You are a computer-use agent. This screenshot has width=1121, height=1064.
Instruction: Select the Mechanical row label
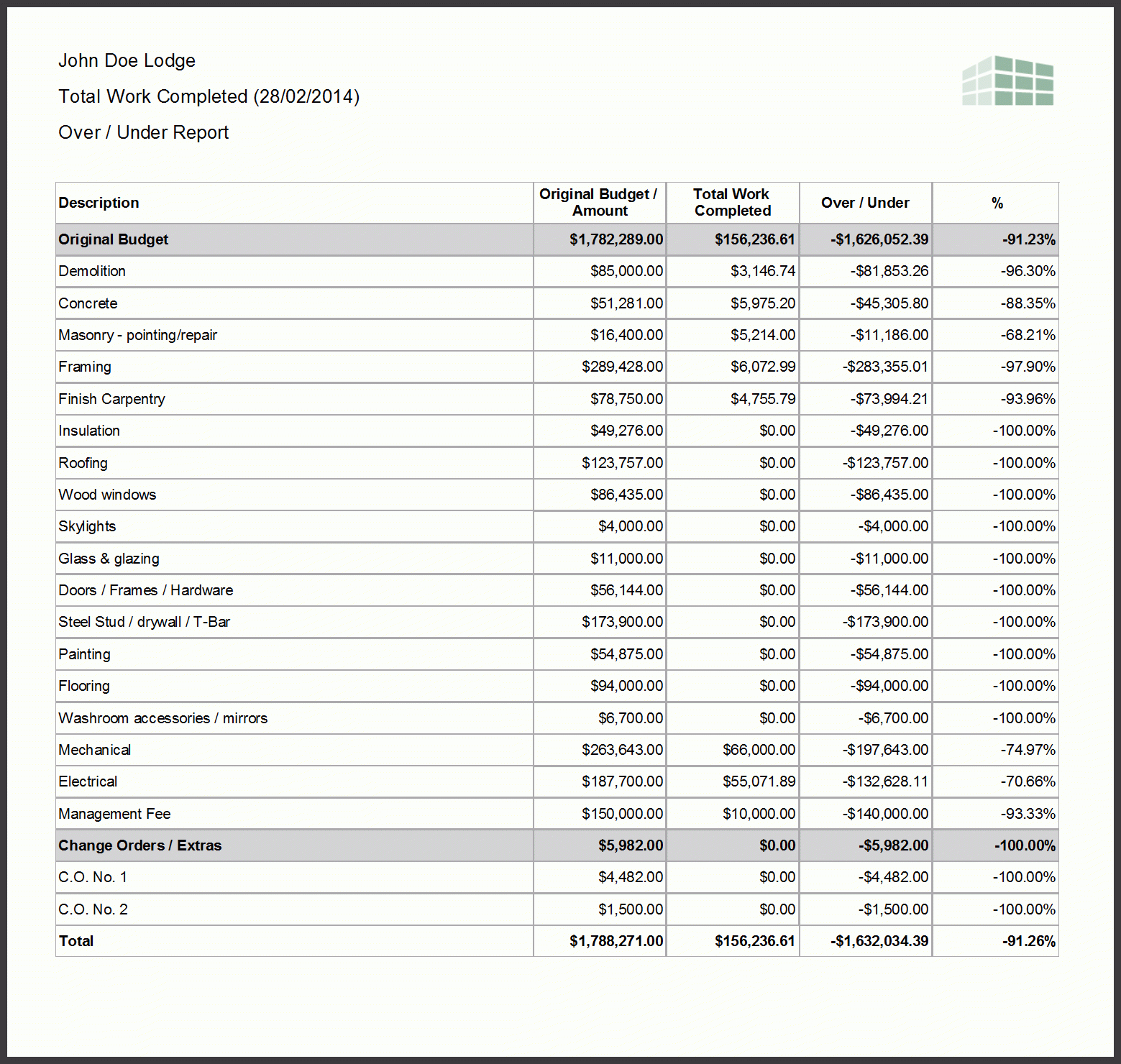pyautogui.click(x=94, y=750)
